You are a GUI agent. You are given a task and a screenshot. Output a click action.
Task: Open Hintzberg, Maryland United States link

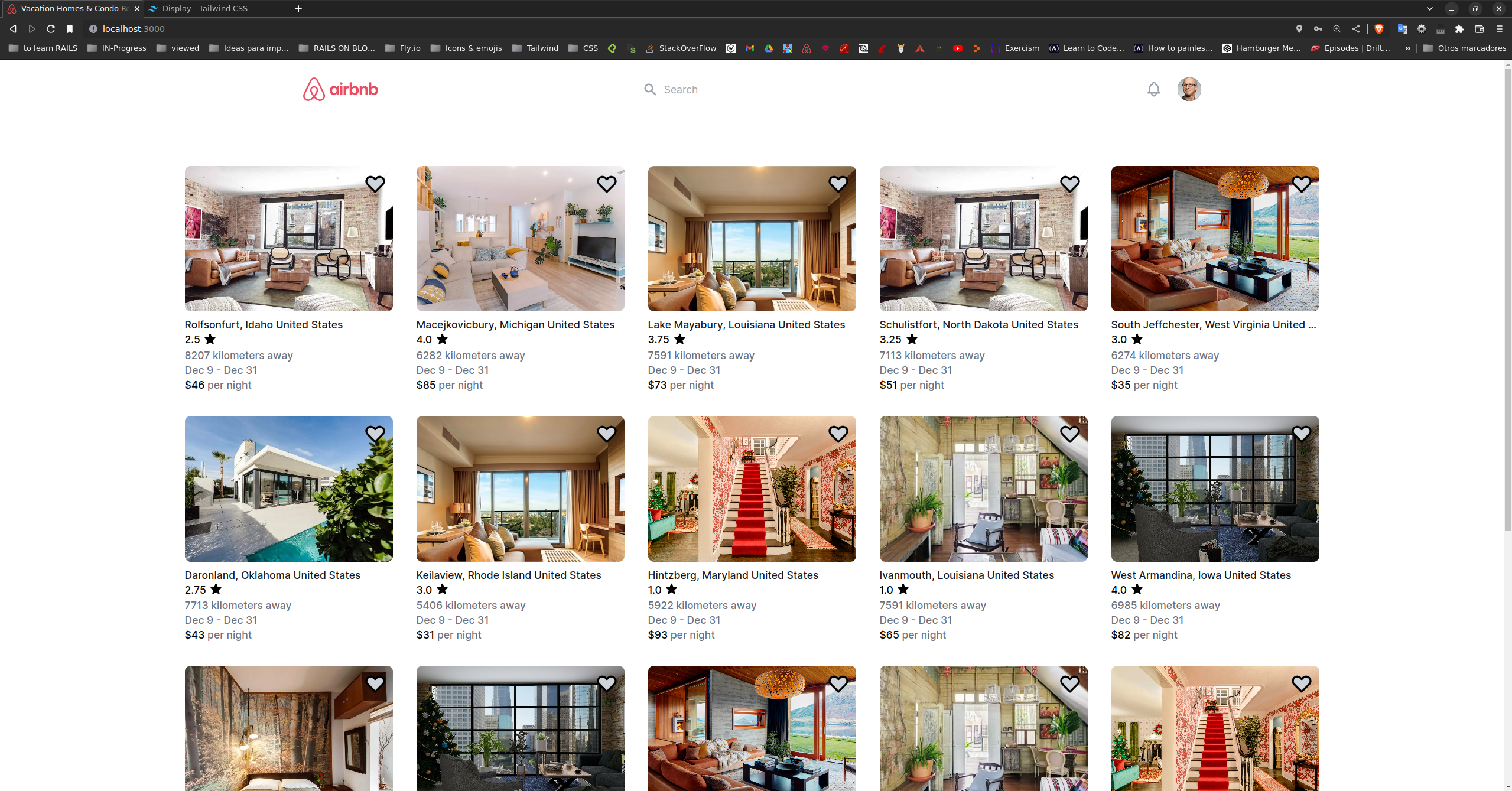pyautogui.click(x=733, y=575)
